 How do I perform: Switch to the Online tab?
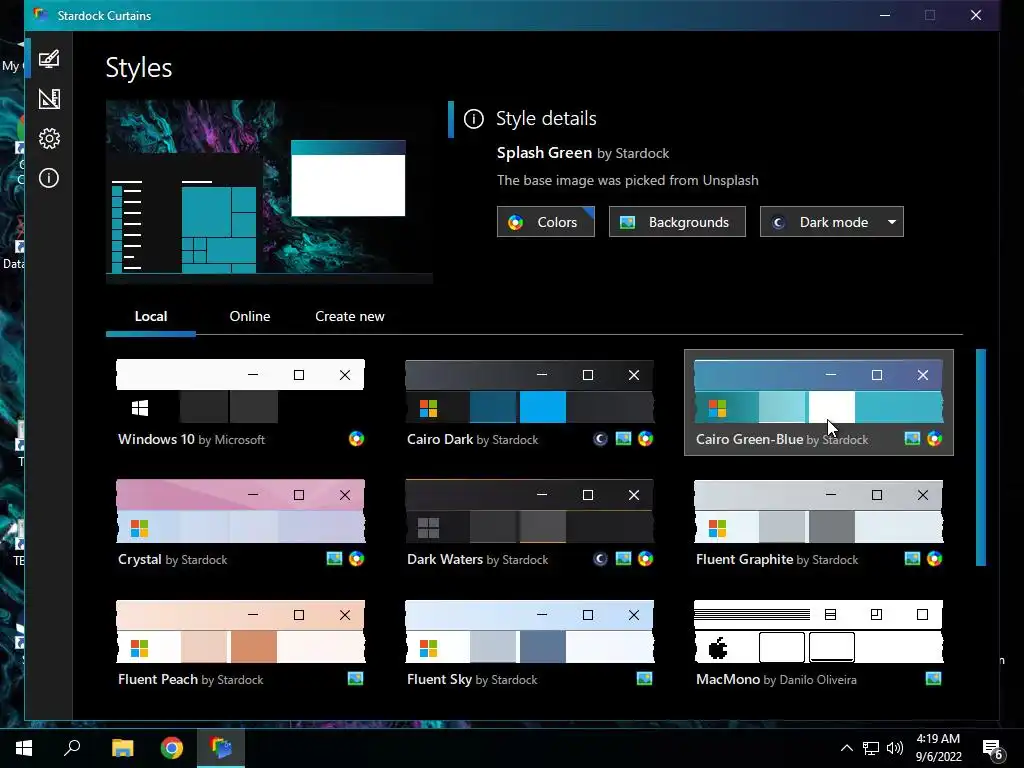point(249,316)
